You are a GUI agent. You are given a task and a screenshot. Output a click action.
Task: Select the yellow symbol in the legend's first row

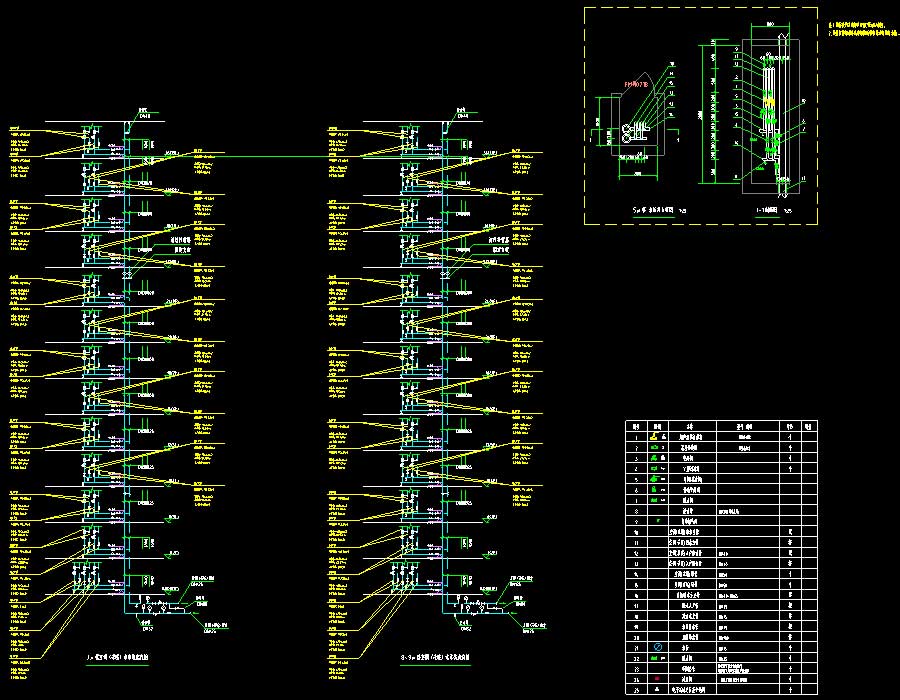coord(654,437)
